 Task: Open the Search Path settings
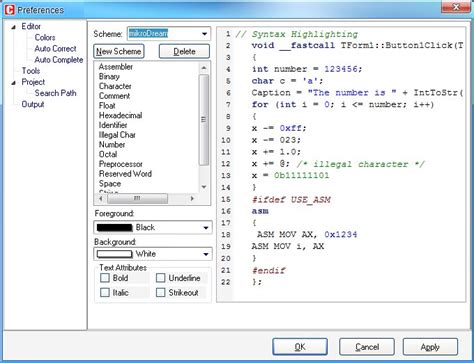pos(55,93)
